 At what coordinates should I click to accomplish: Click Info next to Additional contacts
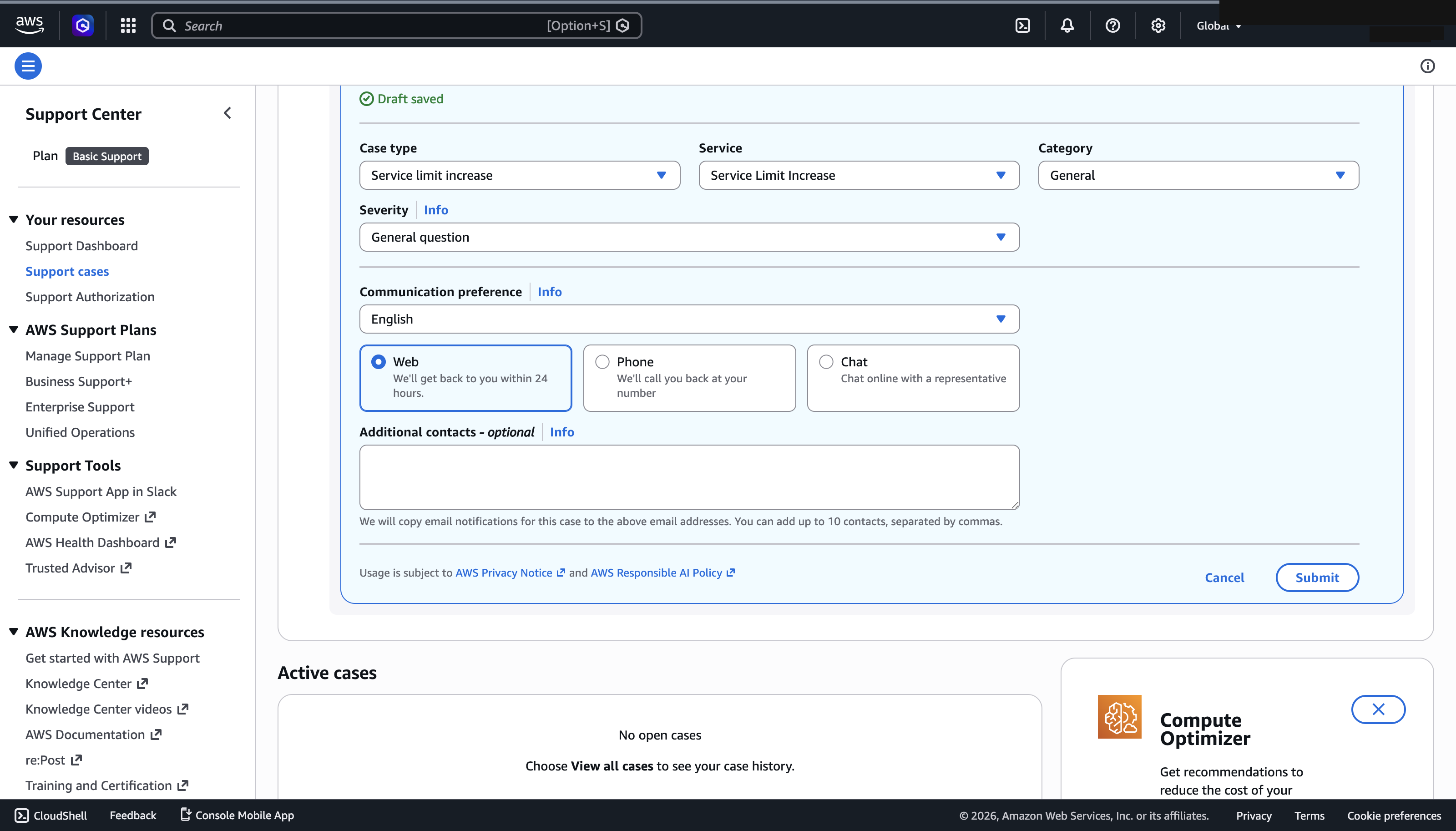click(562, 432)
